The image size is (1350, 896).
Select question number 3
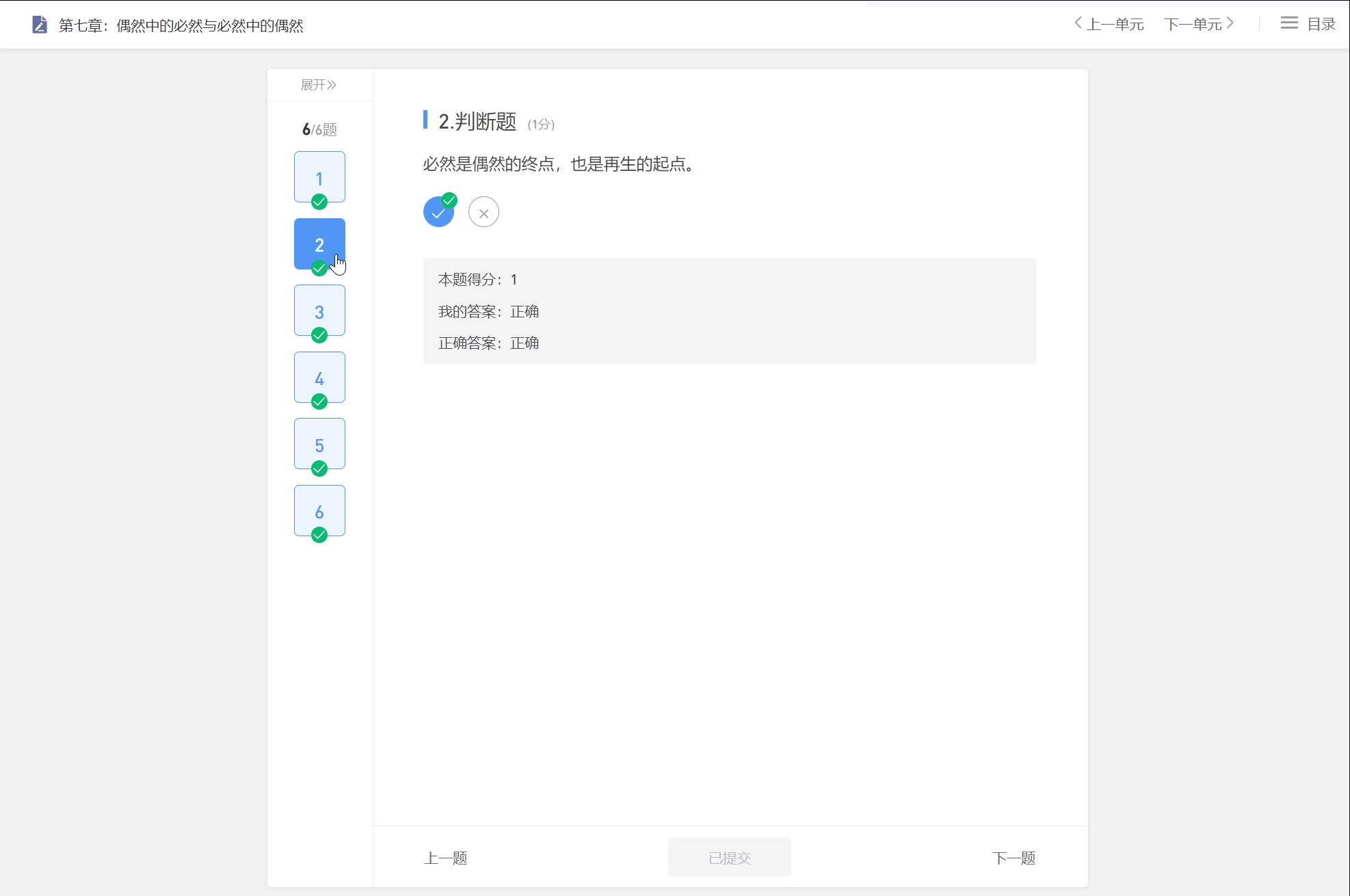tap(319, 312)
